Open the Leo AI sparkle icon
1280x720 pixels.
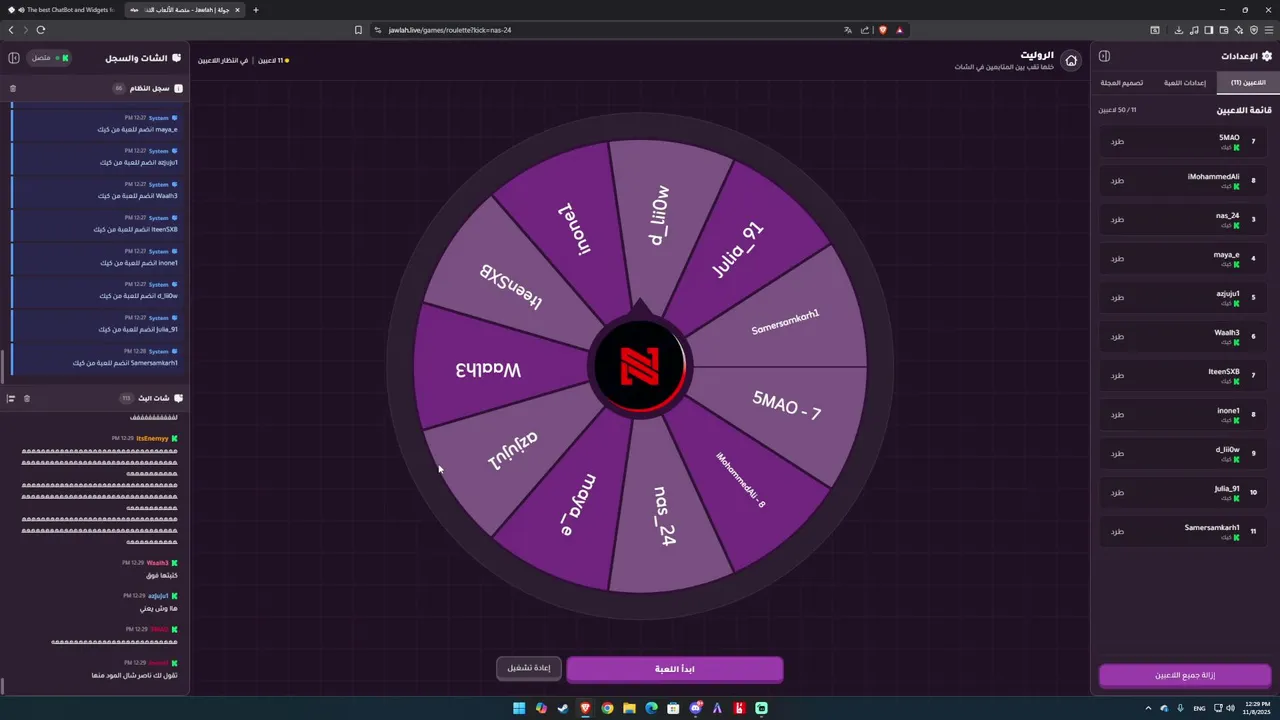click(1239, 30)
